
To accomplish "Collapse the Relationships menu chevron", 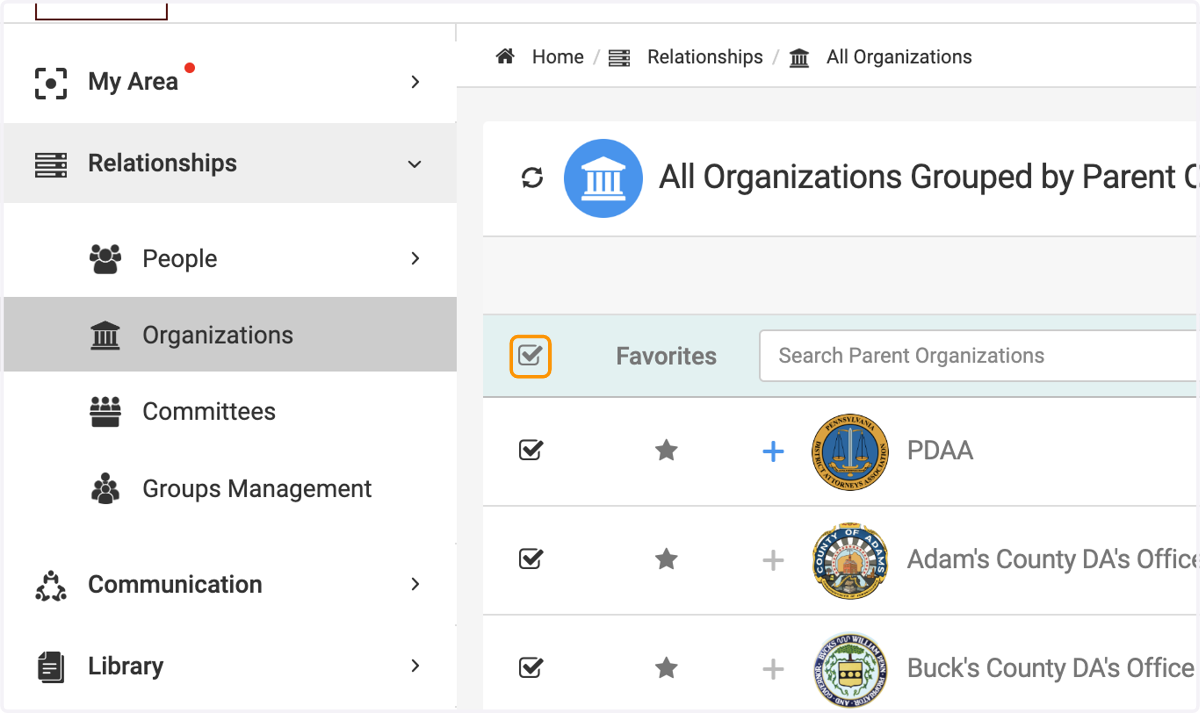I will coord(415,164).
